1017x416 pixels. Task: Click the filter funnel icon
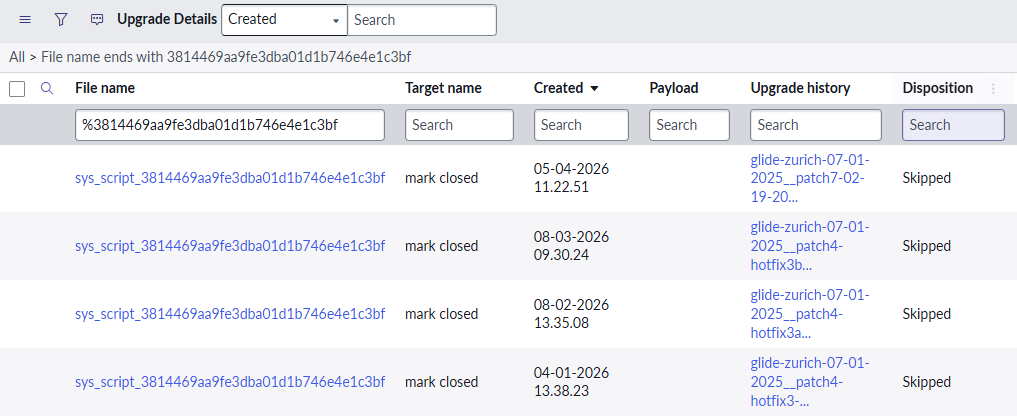pyautogui.click(x=61, y=19)
